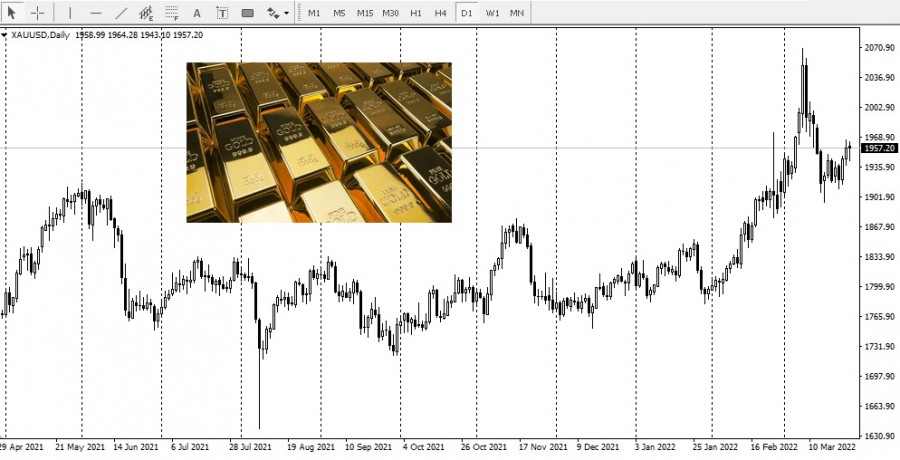Switch to M1 timeframe
900x460 pixels.
pos(314,13)
